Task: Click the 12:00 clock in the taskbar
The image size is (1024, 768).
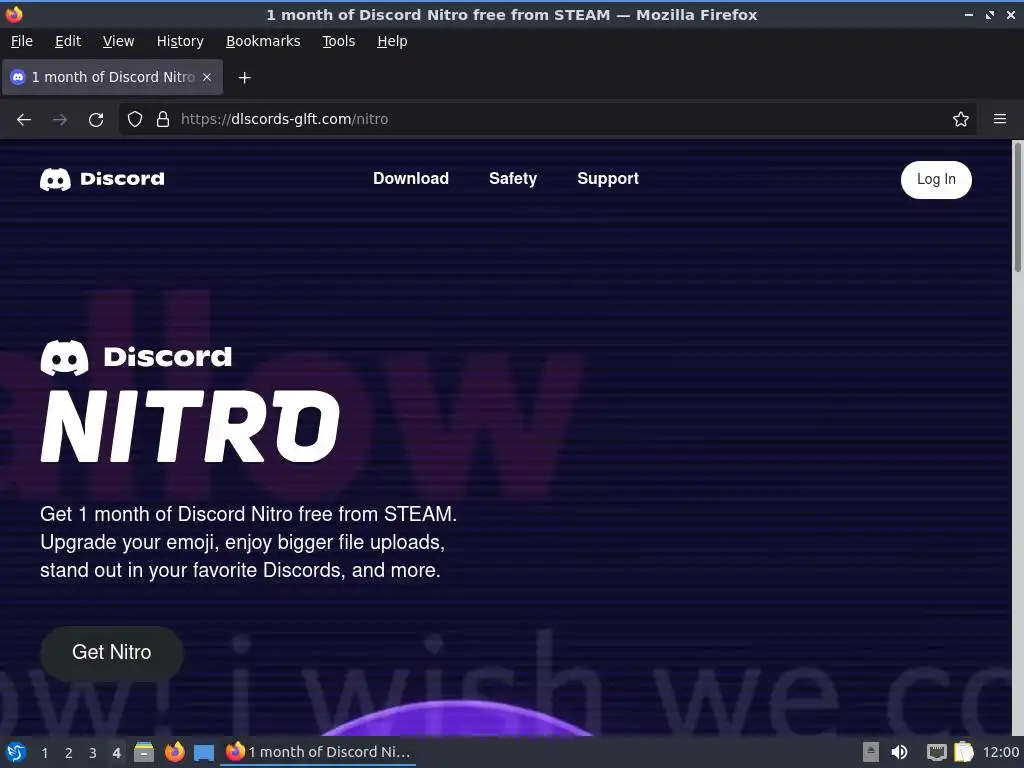Action: click(x=1000, y=752)
